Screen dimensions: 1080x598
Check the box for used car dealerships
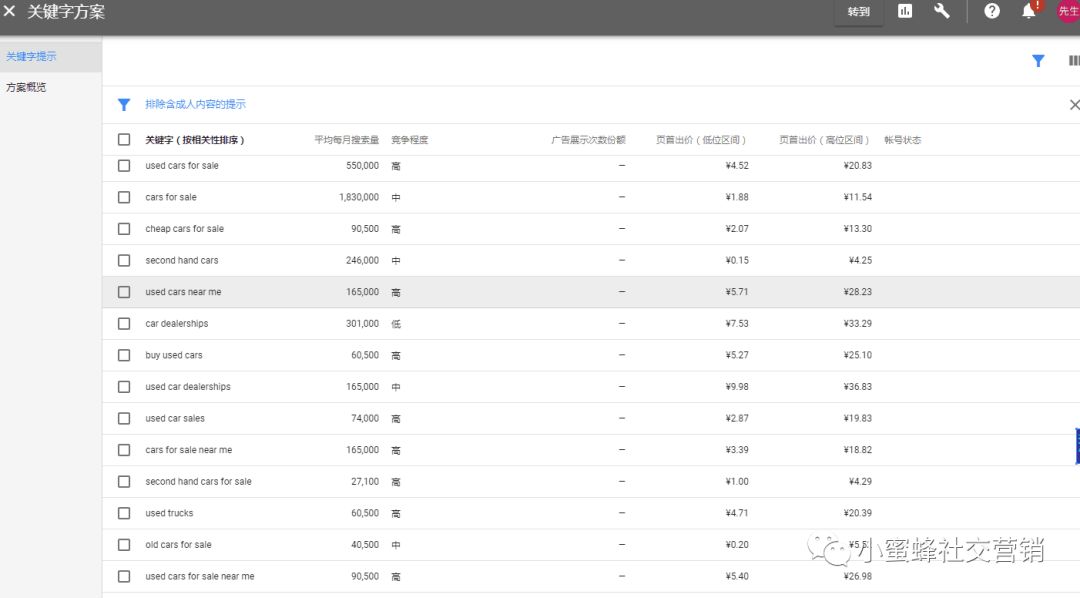124,386
